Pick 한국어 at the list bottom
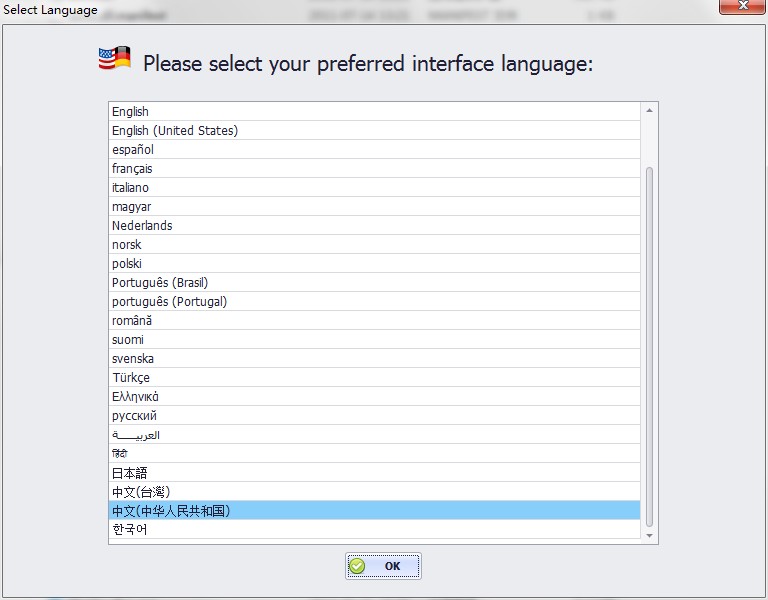Image resolution: width=768 pixels, height=600 pixels. coord(130,530)
